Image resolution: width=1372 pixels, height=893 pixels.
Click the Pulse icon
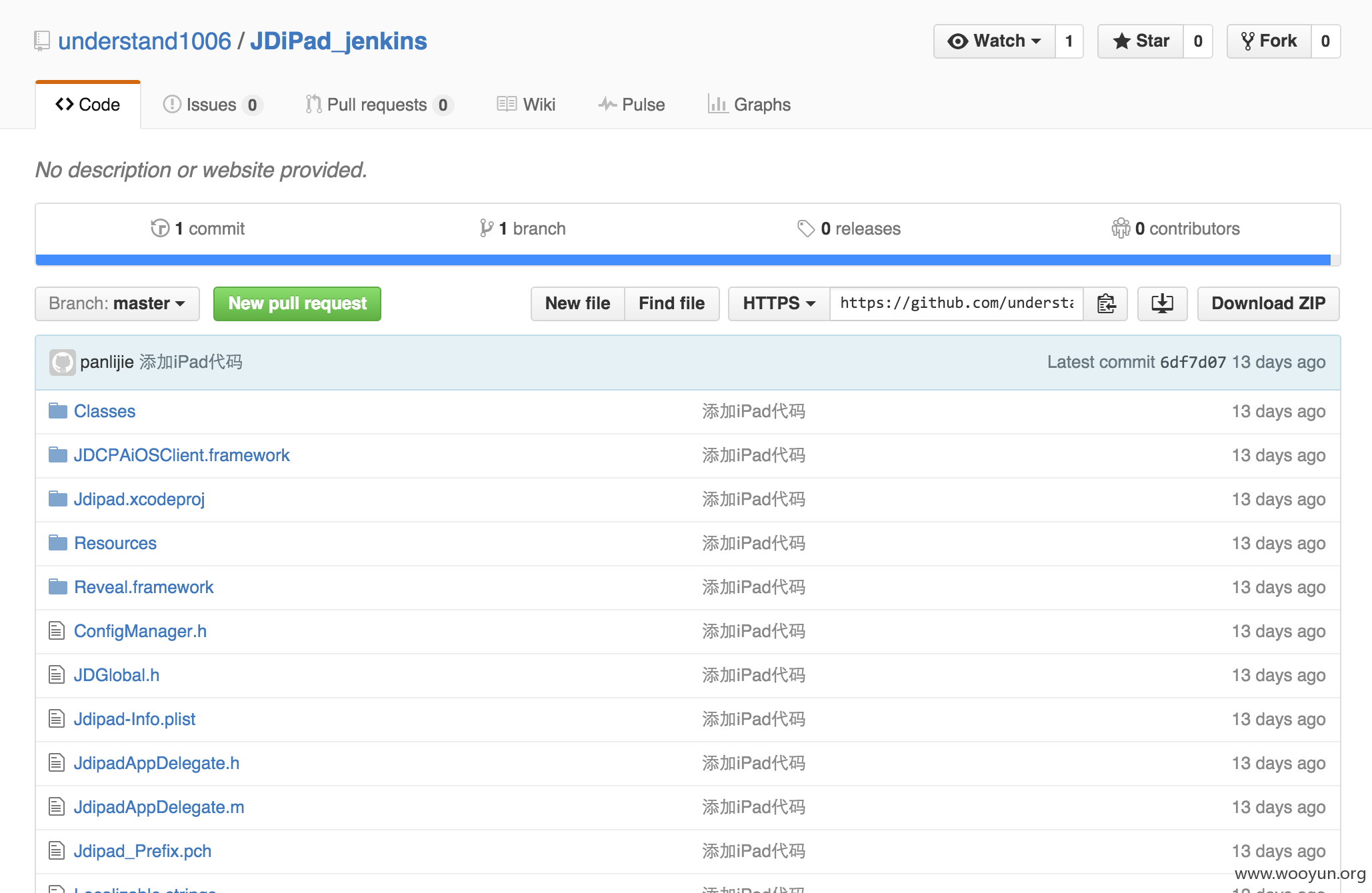607,105
